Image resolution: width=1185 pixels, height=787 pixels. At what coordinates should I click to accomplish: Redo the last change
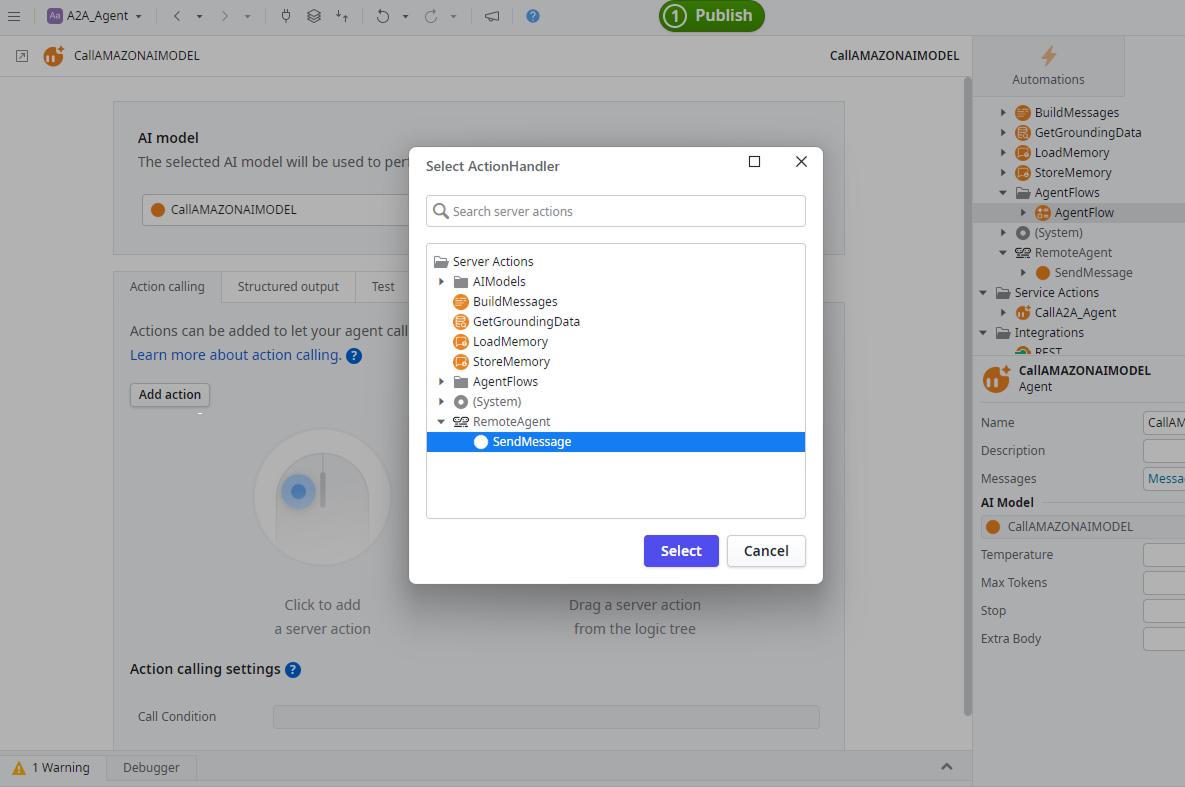(x=431, y=16)
